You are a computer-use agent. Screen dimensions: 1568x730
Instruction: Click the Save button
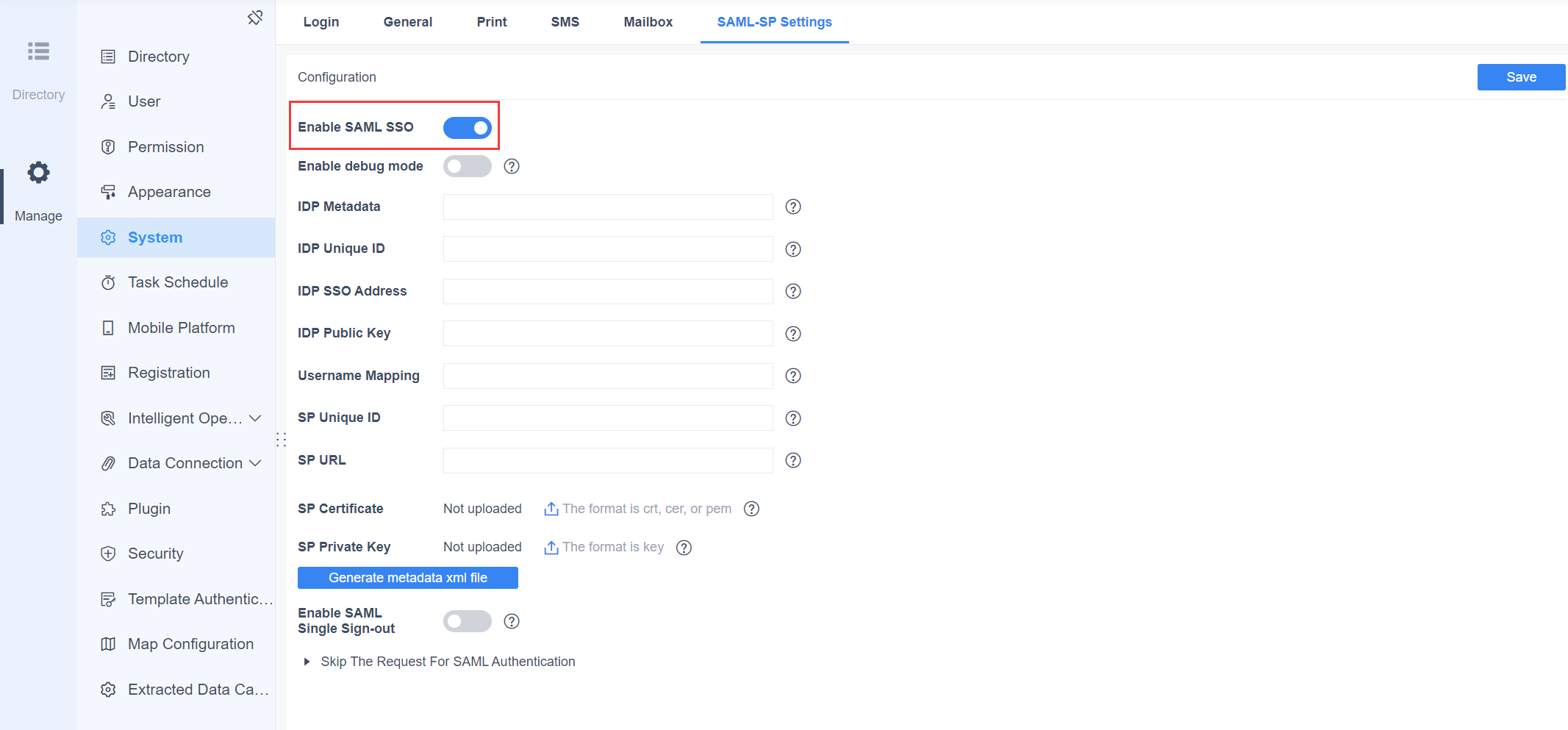pyautogui.click(x=1520, y=76)
